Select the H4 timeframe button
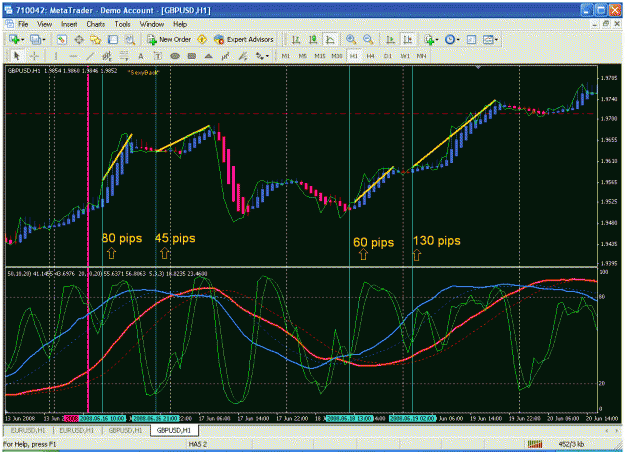 371,56
